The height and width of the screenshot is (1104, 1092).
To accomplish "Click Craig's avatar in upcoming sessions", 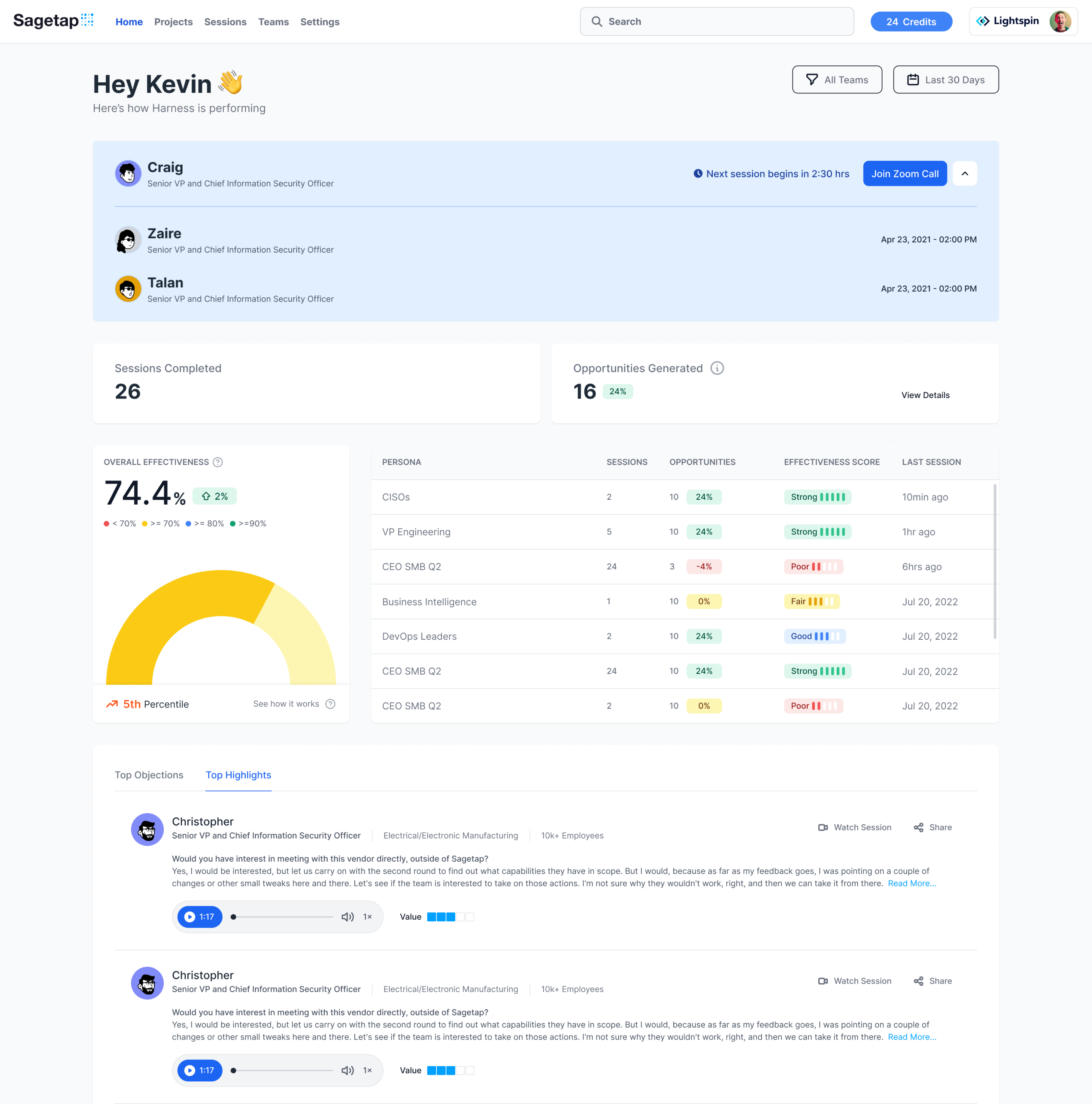I will coord(128,174).
